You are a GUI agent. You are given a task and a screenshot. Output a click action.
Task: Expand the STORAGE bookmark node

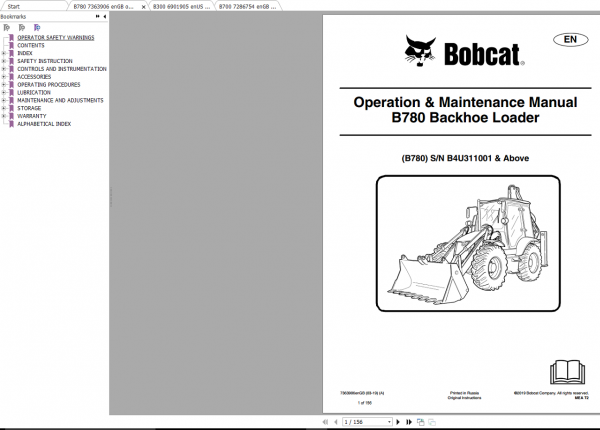tap(3, 108)
